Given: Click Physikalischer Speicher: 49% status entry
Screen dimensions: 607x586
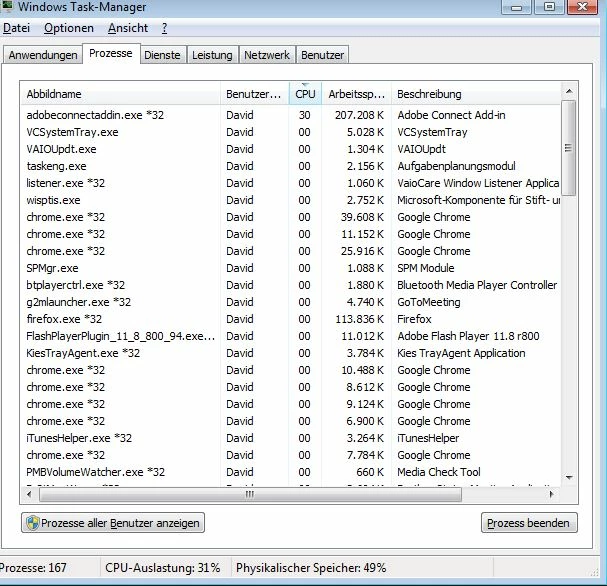Looking at the screenshot, I should [x=311, y=568].
